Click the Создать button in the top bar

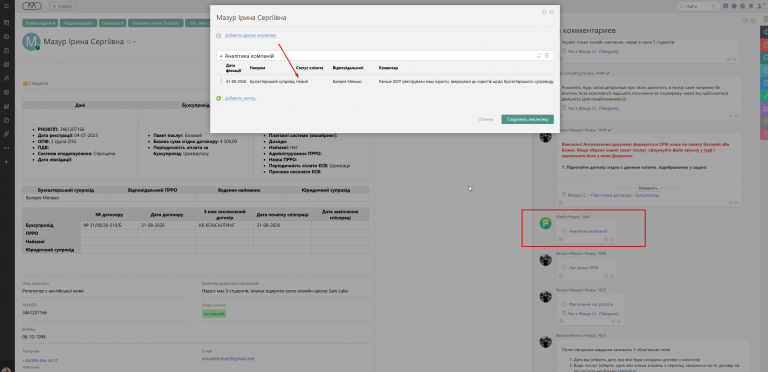click(x=63, y=6)
